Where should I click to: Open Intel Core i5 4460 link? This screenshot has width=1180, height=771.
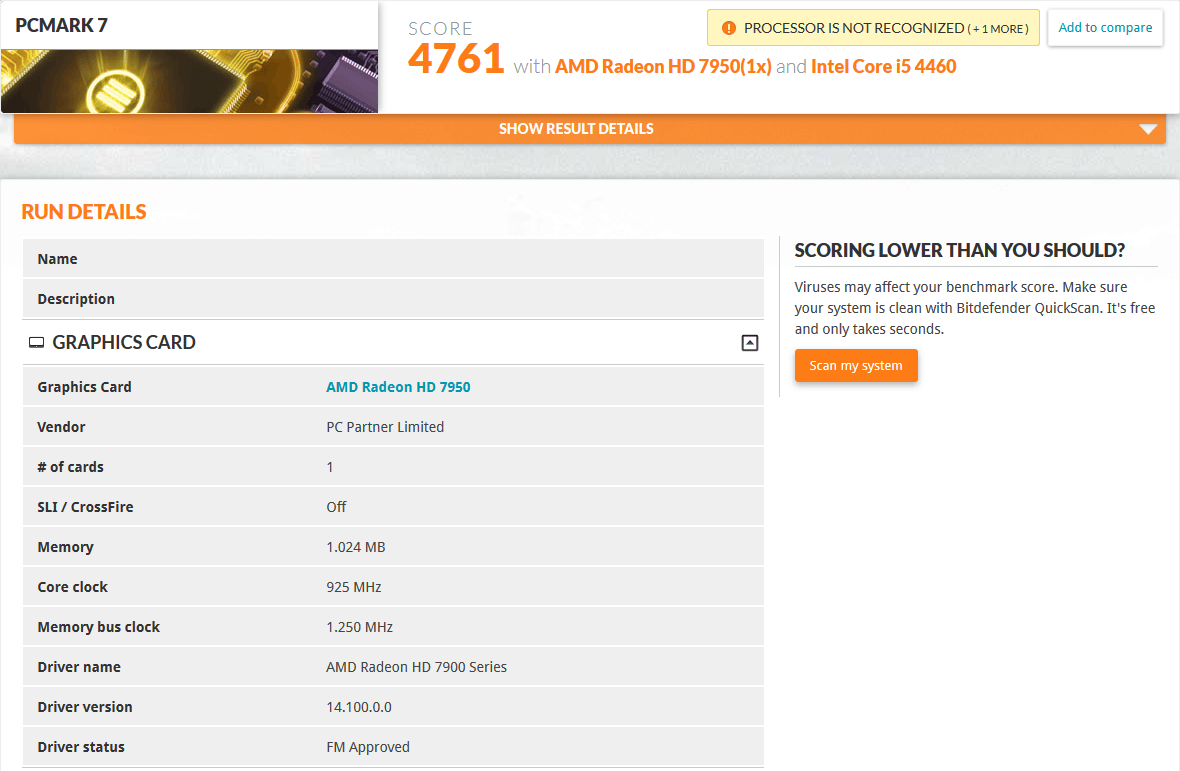[x=883, y=66]
